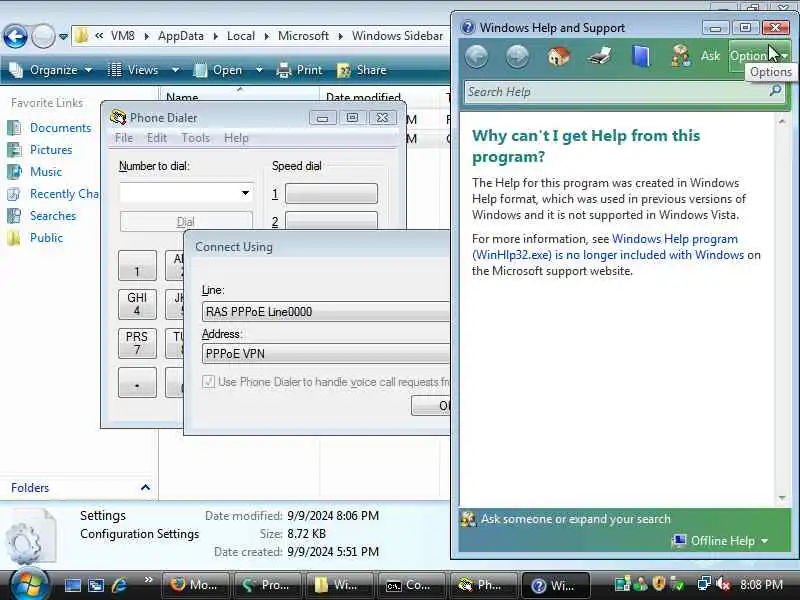
Task: Click the Search Help magnifier icon
Action: point(776,91)
